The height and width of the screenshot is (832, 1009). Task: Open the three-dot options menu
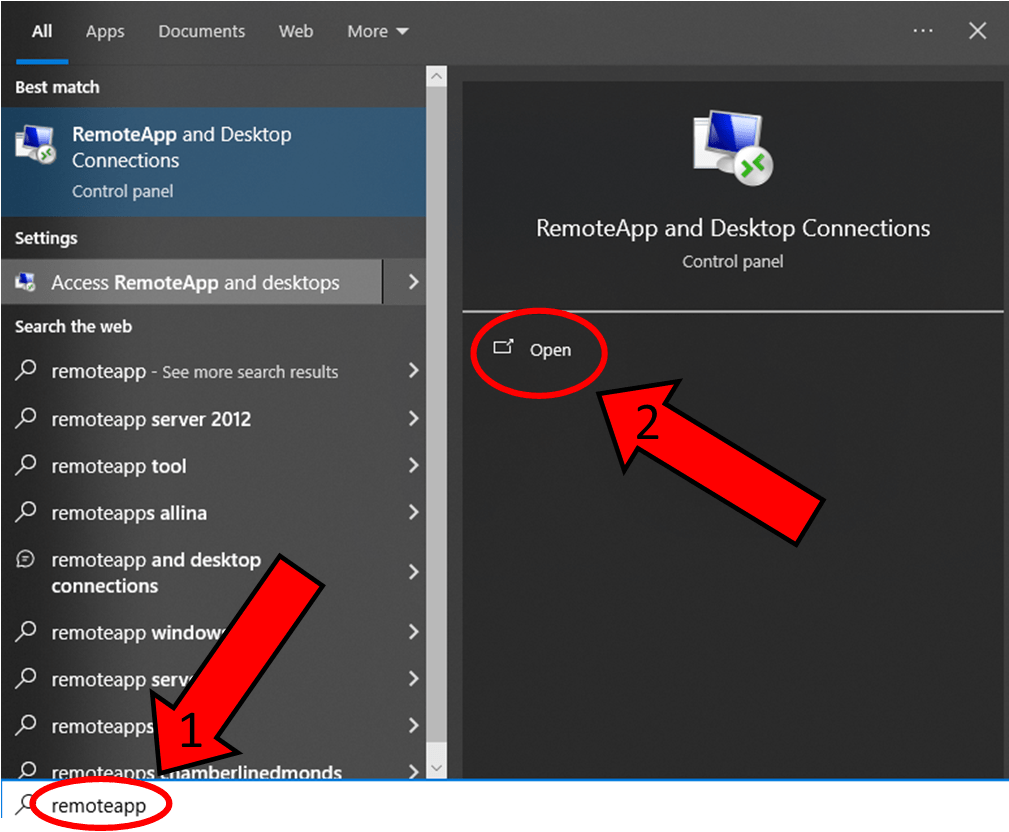pos(923,30)
